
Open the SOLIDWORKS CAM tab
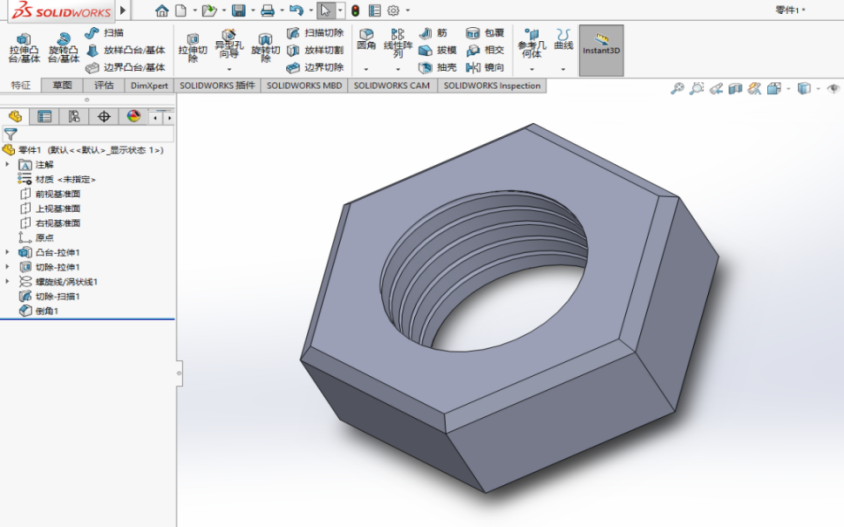click(x=392, y=86)
